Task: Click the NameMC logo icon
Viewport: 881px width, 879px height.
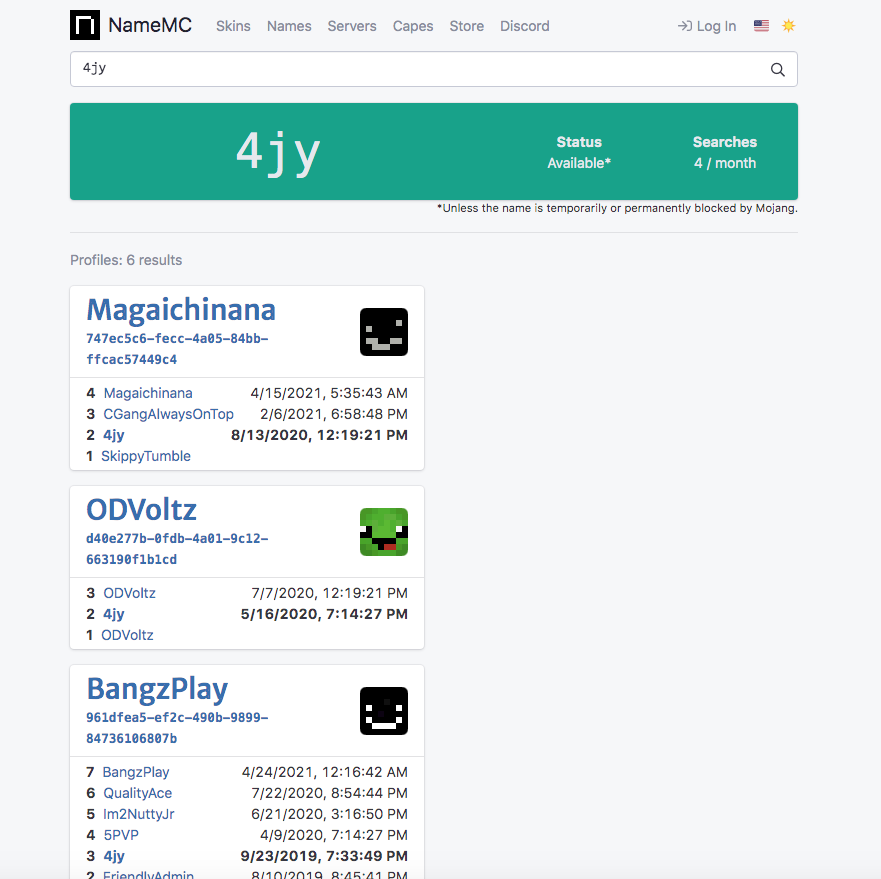Action: 85,25
